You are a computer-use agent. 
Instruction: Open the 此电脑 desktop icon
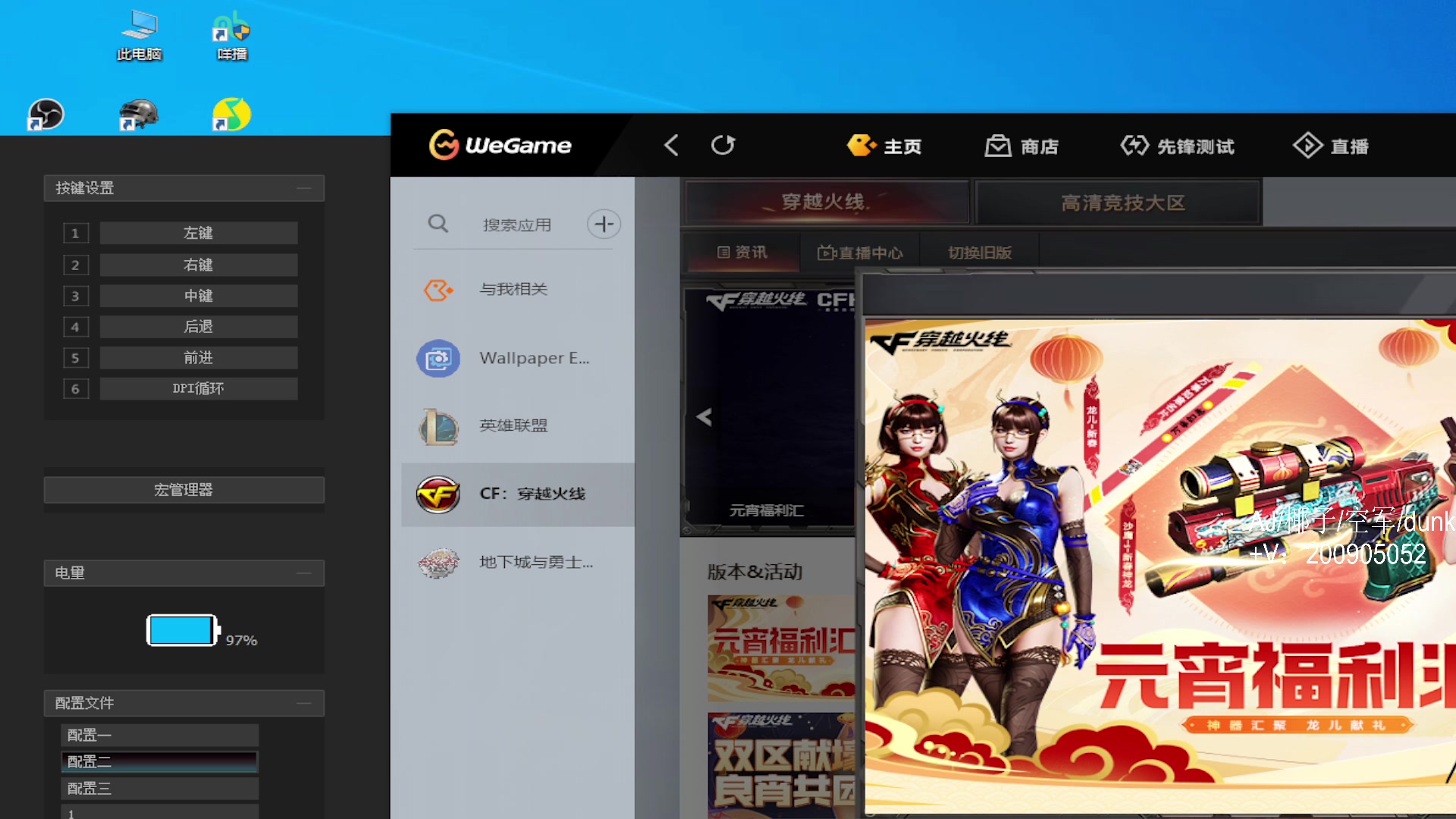pyautogui.click(x=140, y=35)
